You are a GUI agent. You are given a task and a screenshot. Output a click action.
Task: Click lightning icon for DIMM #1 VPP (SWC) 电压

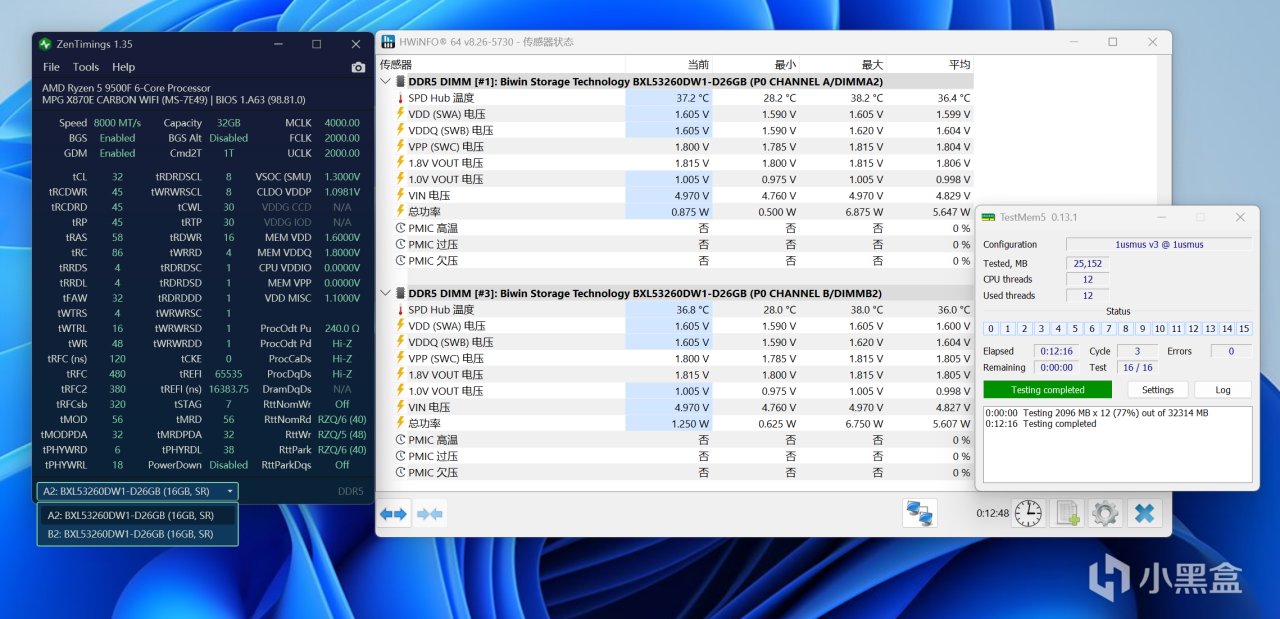tap(401, 147)
